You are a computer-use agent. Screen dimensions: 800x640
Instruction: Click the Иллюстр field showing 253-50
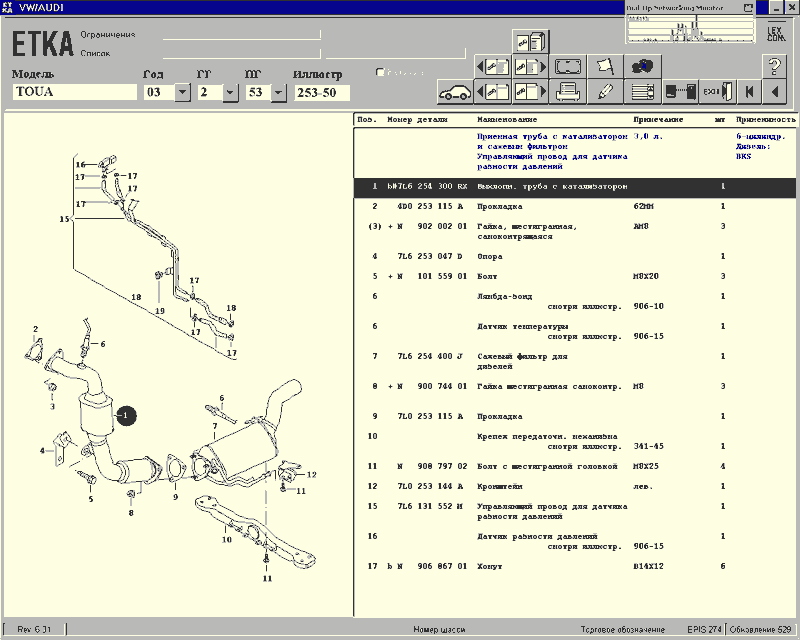tap(322, 93)
